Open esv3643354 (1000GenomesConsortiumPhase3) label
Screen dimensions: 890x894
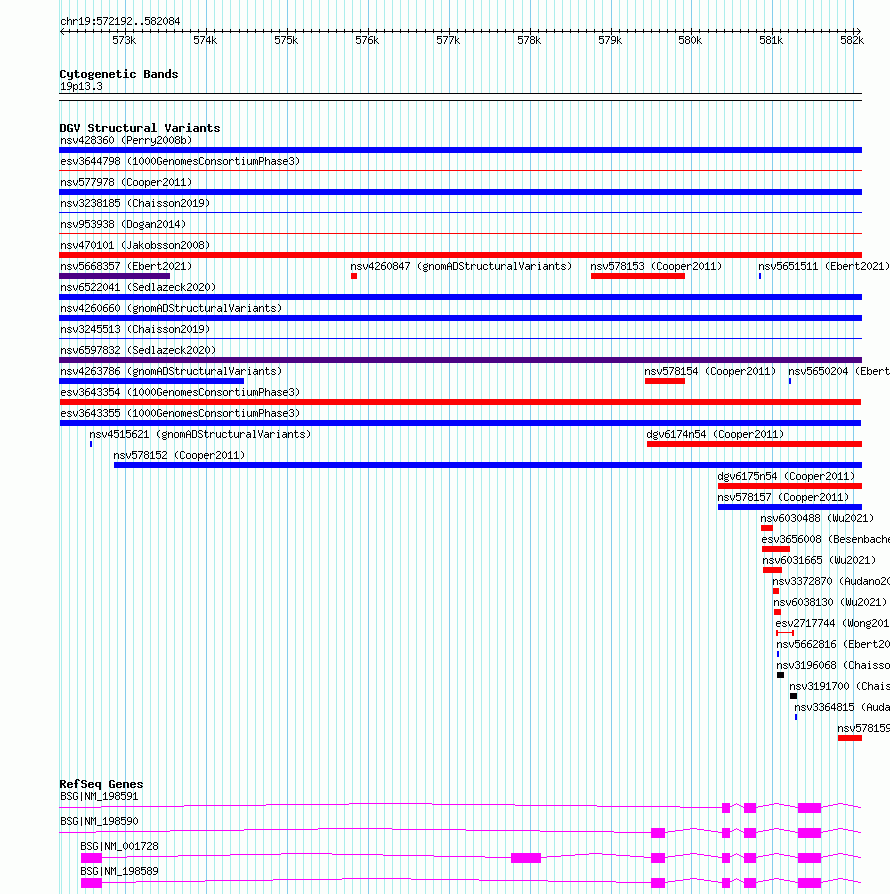click(x=180, y=393)
